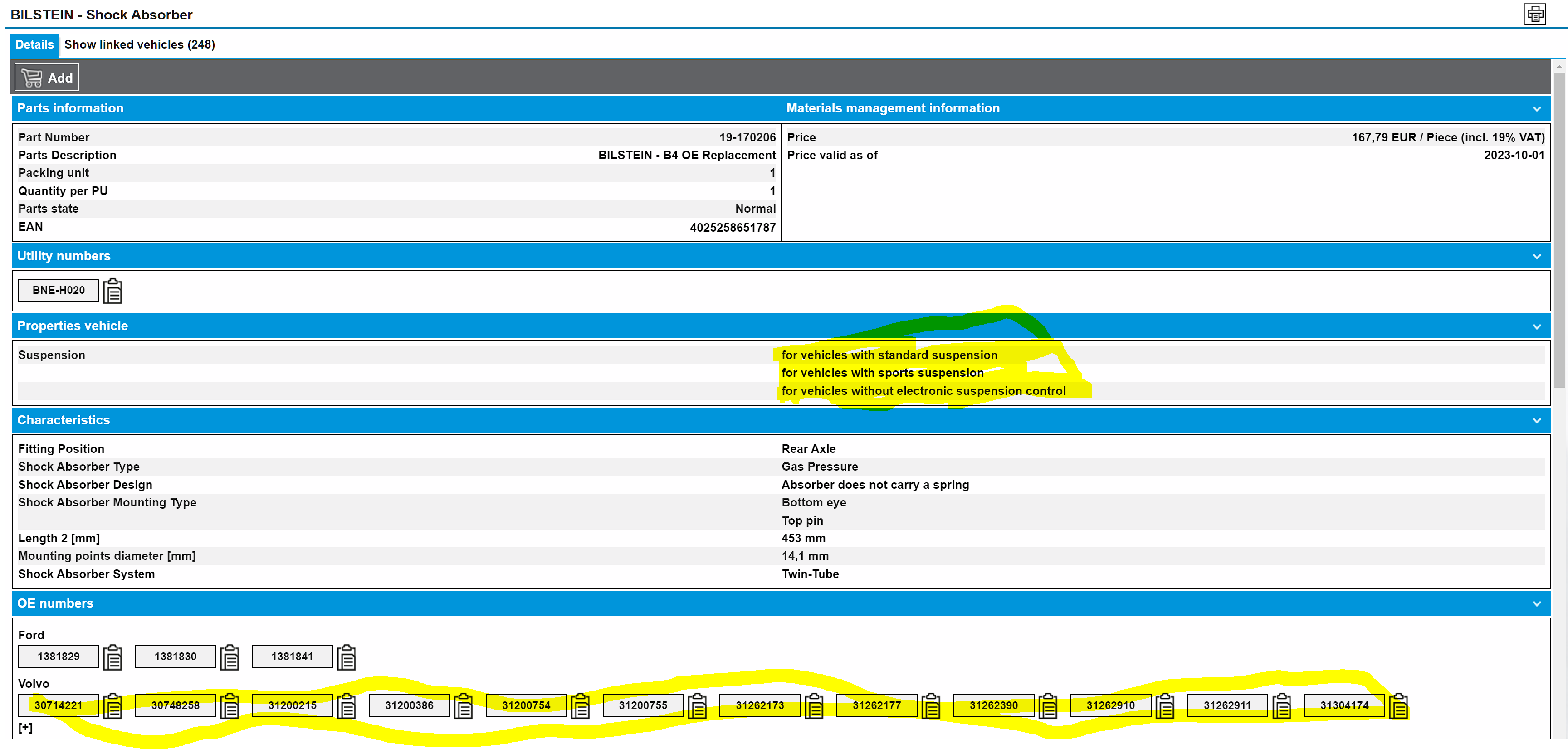1568x749 pixels.
Task: Collapse the Characteristics section
Action: click(x=1537, y=421)
